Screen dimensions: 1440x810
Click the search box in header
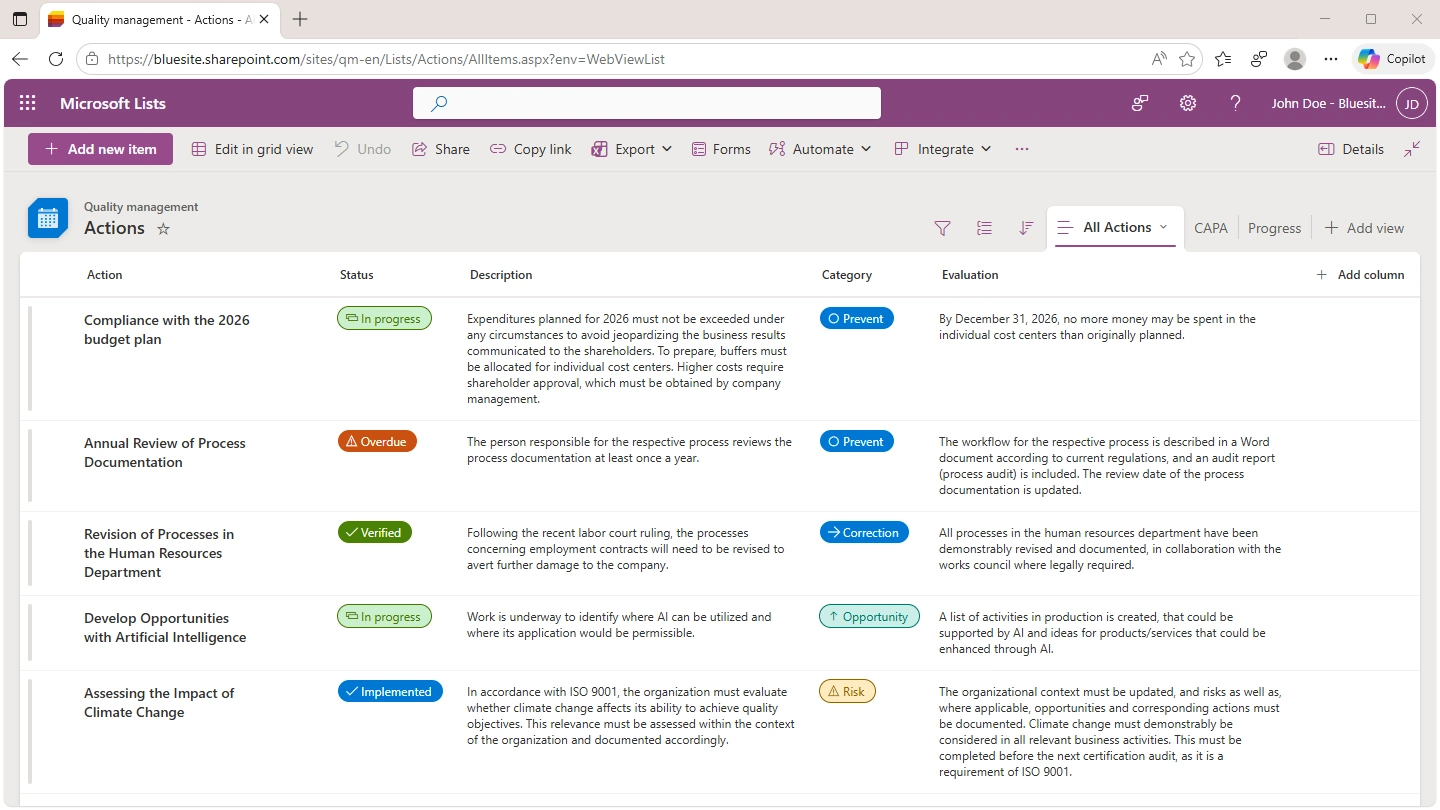646,103
